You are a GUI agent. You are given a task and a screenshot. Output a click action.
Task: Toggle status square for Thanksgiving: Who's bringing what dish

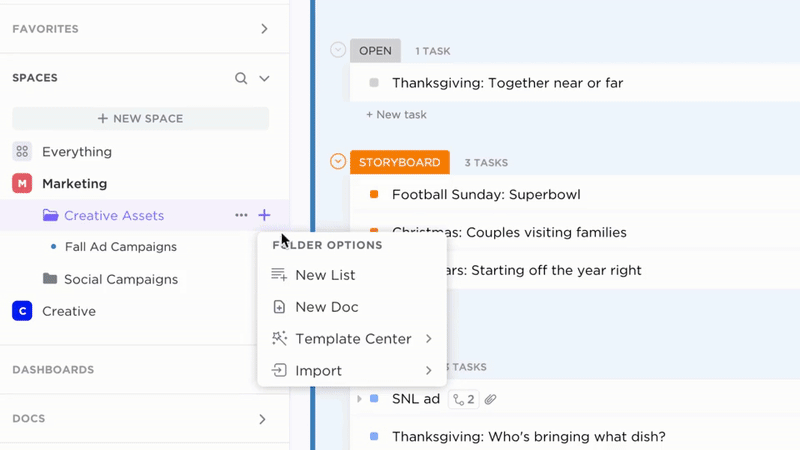point(374,437)
